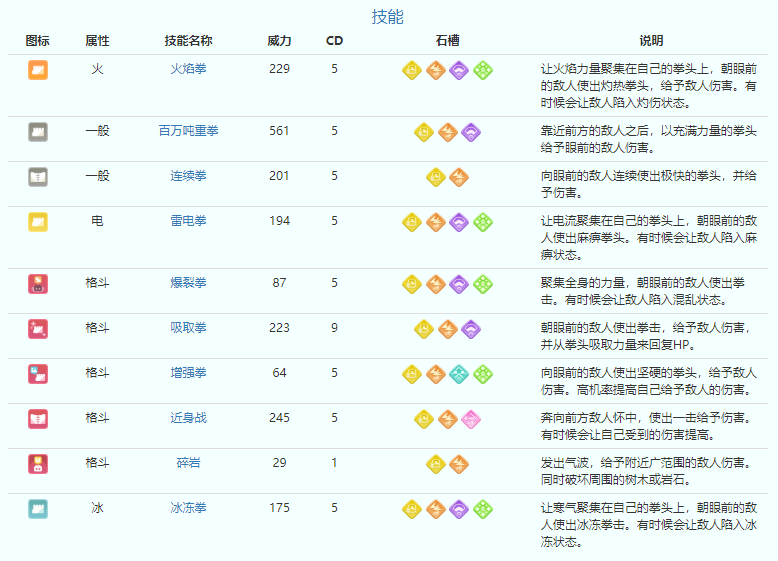Click the gray skill icon for 百万吨重拳
778x561 pixels.
click(x=38, y=131)
